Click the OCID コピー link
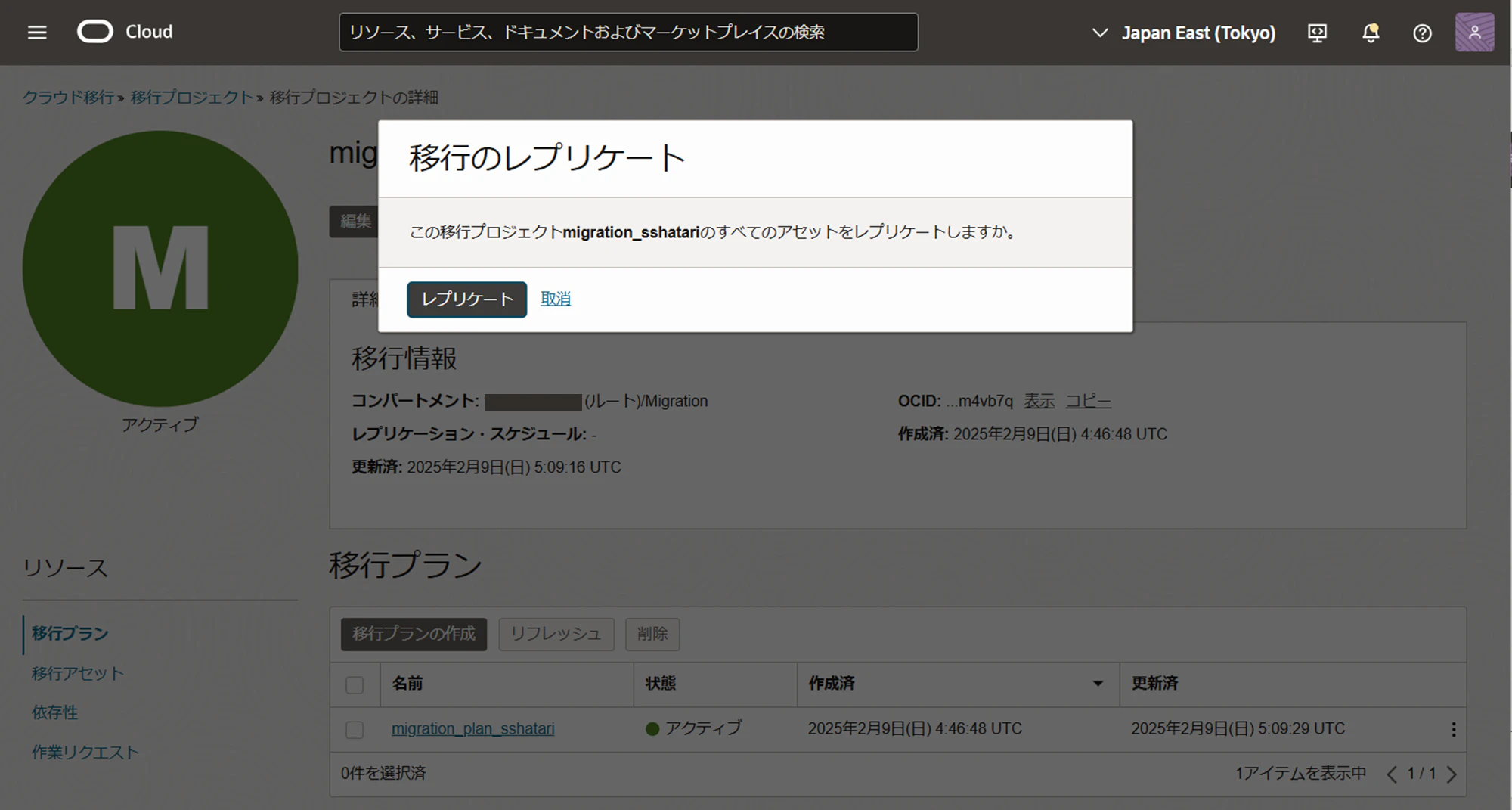1512x810 pixels. pyautogui.click(x=1088, y=401)
